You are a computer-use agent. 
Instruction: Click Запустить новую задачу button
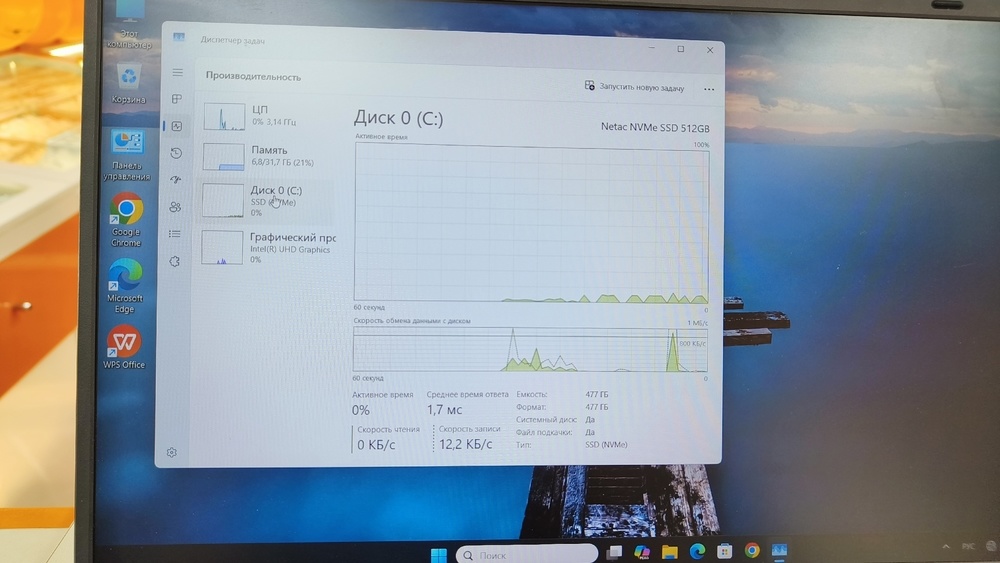coord(635,87)
